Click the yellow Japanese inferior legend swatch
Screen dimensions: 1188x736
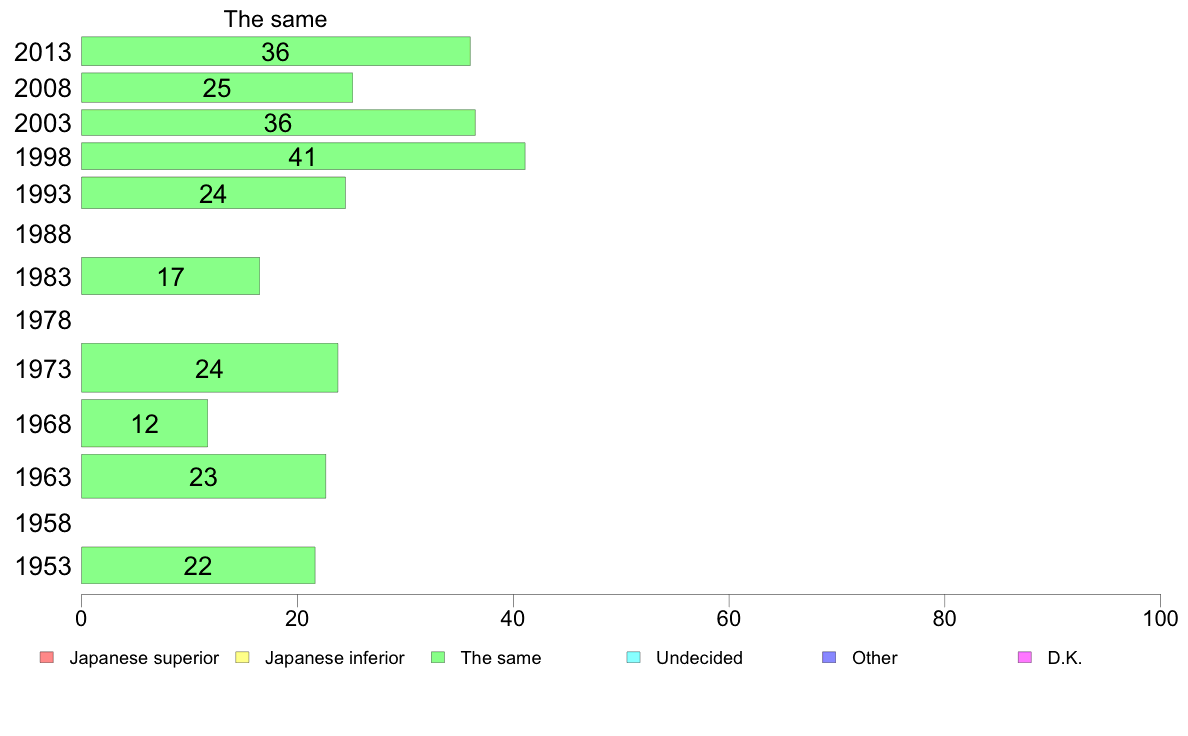tap(241, 657)
